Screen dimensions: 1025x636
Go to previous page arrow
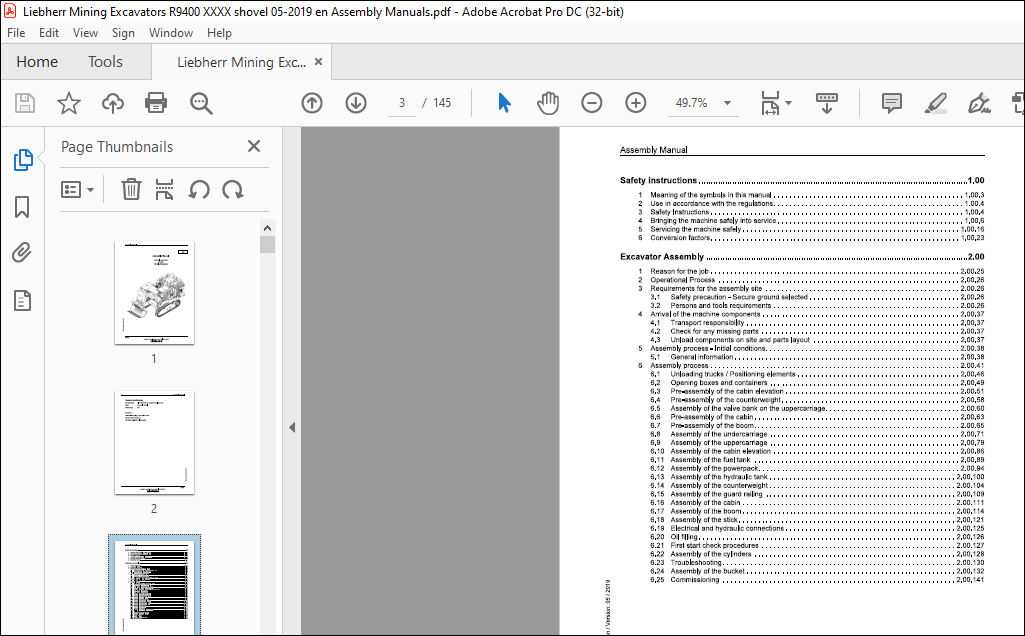pos(312,103)
